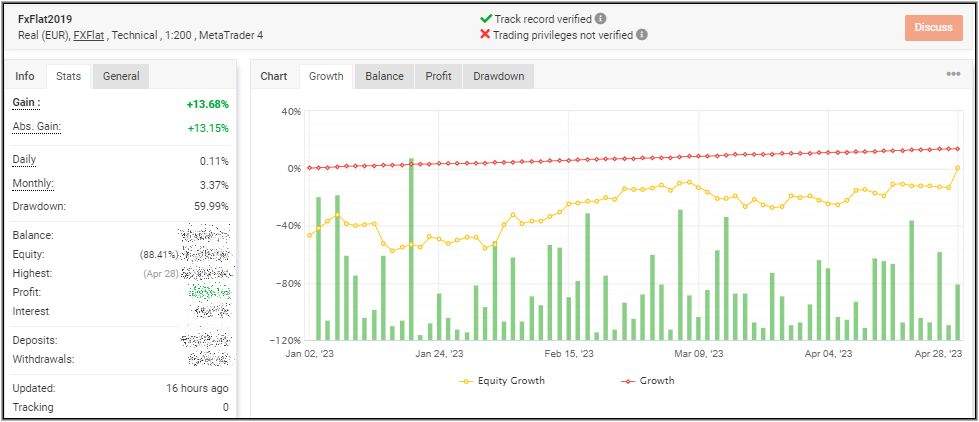The height and width of the screenshot is (422, 979).
Task: Click the Discuss button
Action: tap(933, 27)
